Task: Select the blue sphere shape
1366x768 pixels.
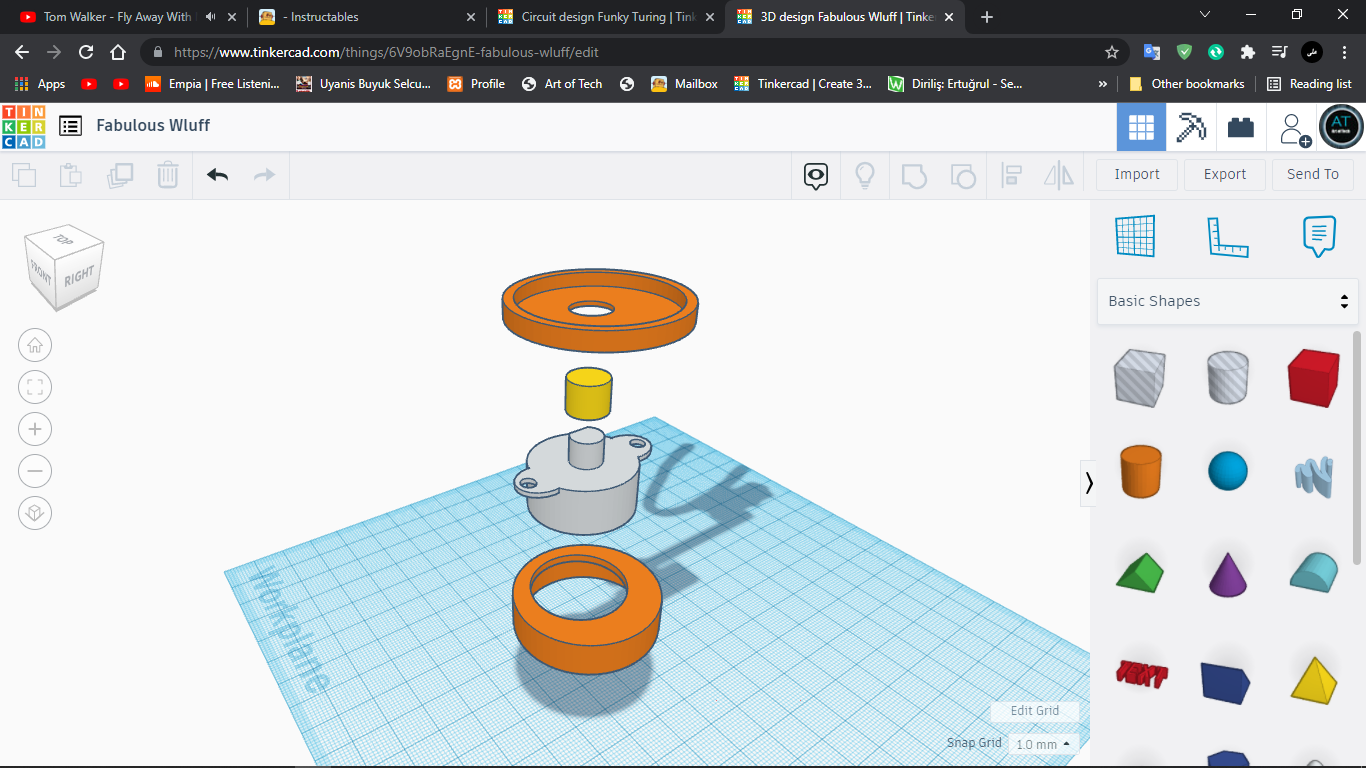Action: [x=1227, y=472]
